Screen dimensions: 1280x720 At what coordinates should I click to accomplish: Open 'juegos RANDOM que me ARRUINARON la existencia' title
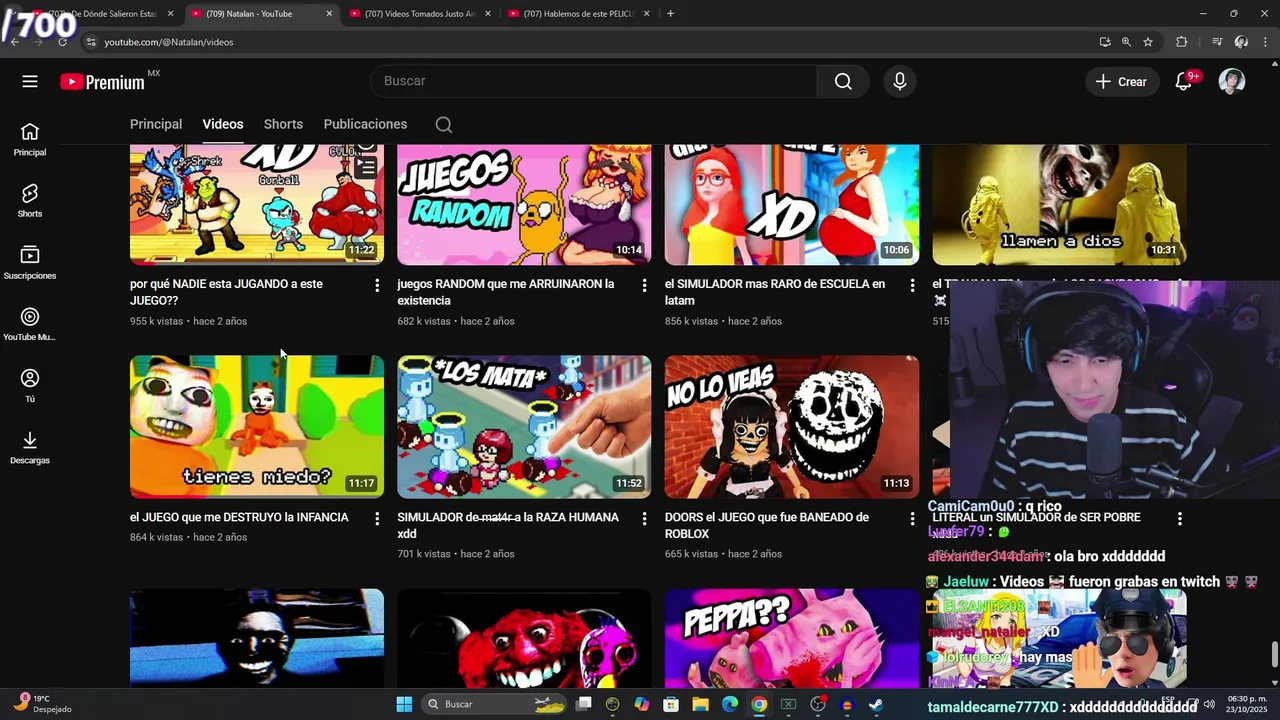506,292
